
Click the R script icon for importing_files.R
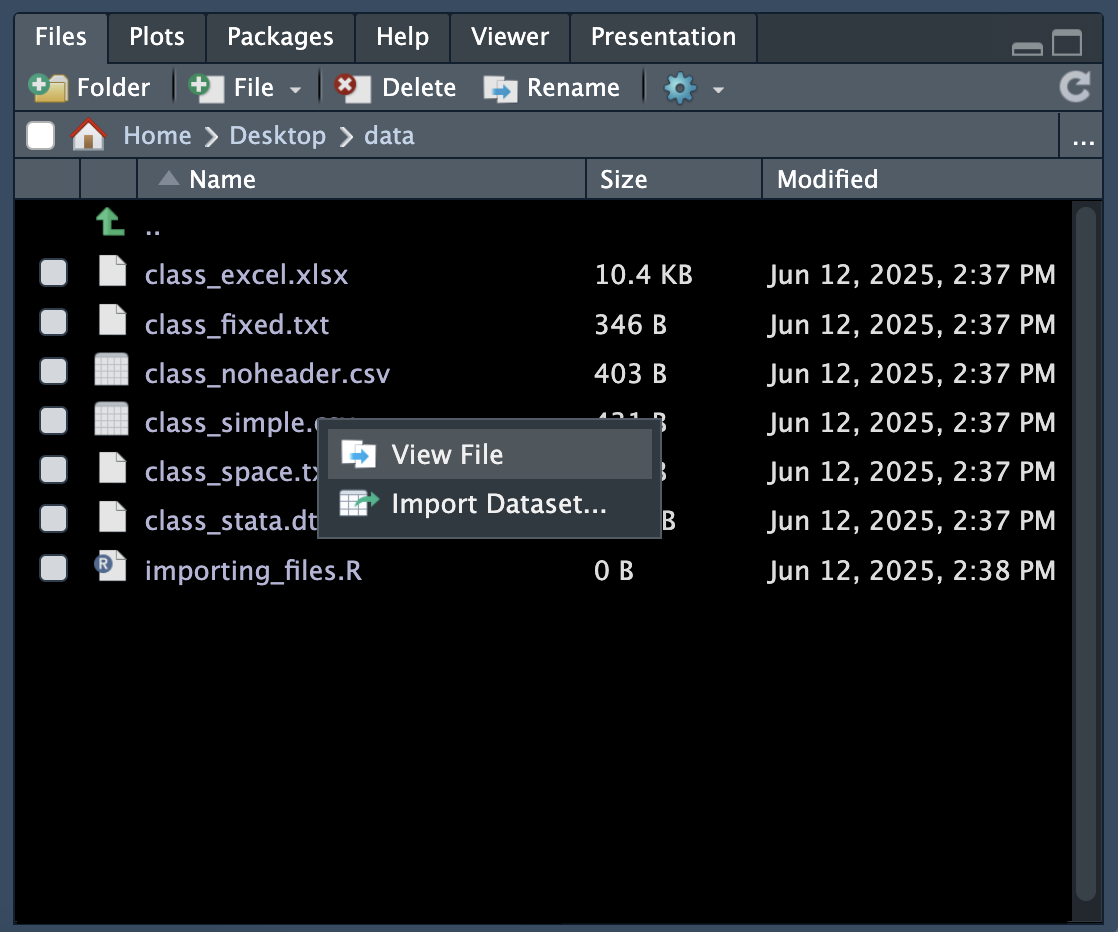point(110,568)
